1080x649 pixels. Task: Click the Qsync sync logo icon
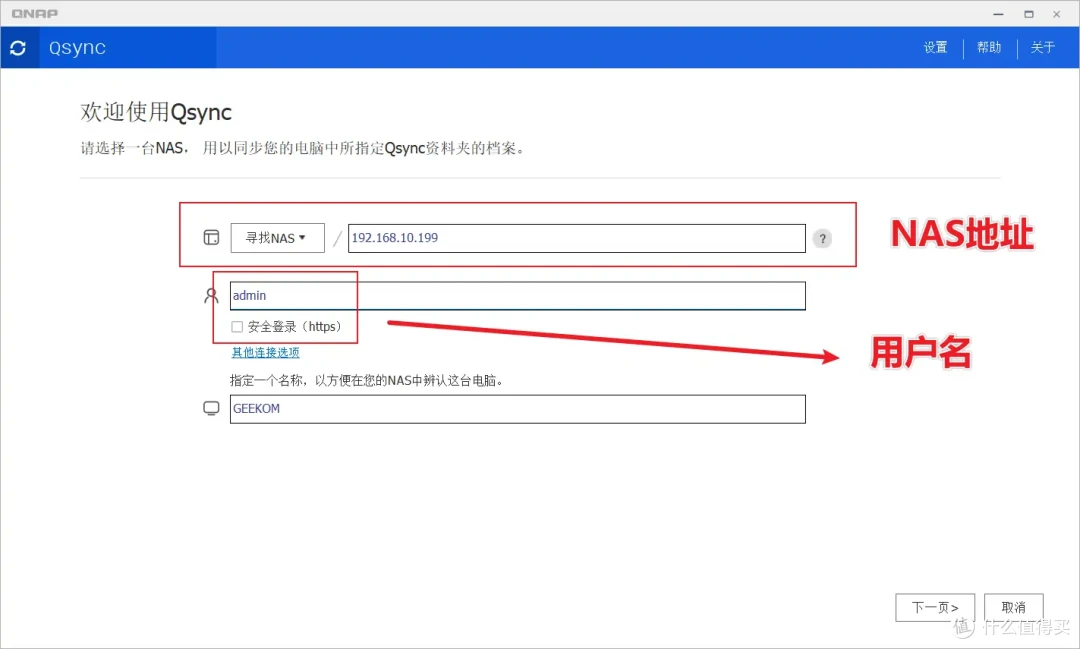pyautogui.click(x=19, y=48)
